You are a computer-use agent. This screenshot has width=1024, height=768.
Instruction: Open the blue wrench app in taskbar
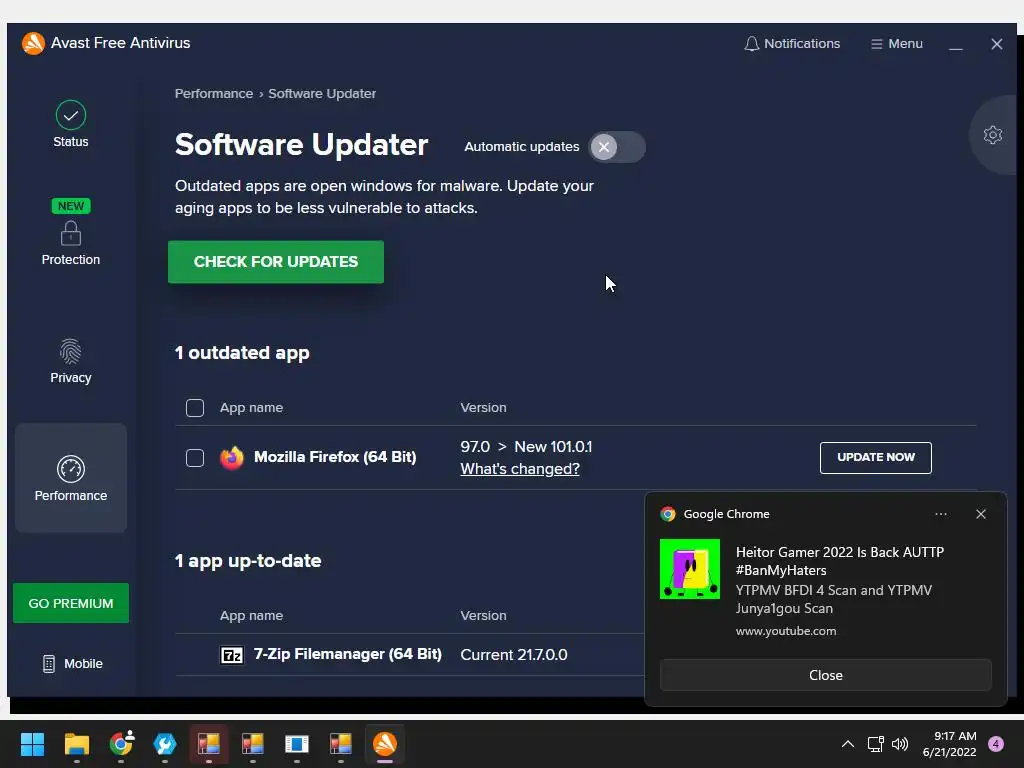point(165,744)
